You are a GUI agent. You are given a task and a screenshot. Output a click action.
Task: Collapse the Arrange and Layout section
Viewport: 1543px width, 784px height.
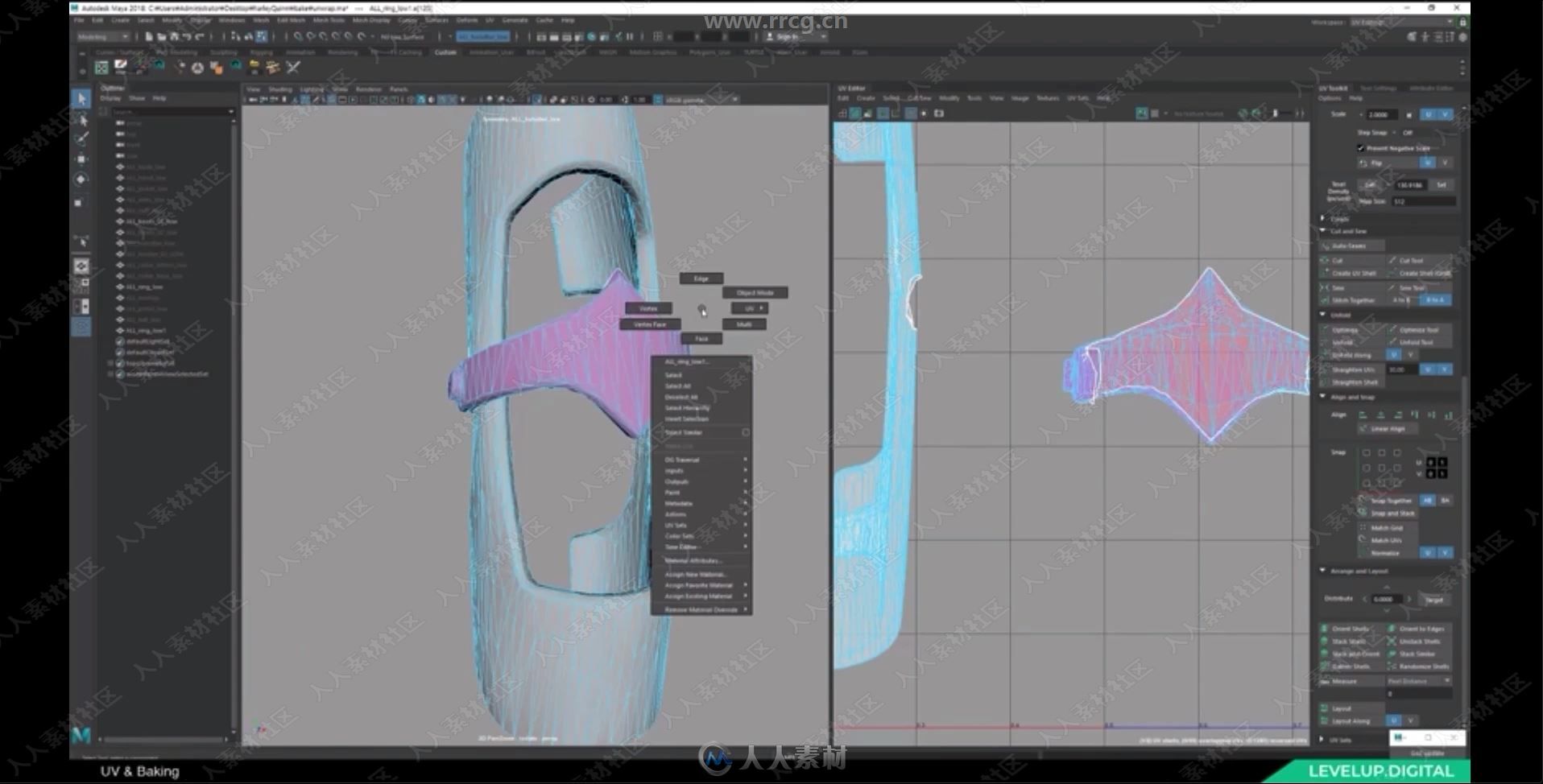[1323, 571]
